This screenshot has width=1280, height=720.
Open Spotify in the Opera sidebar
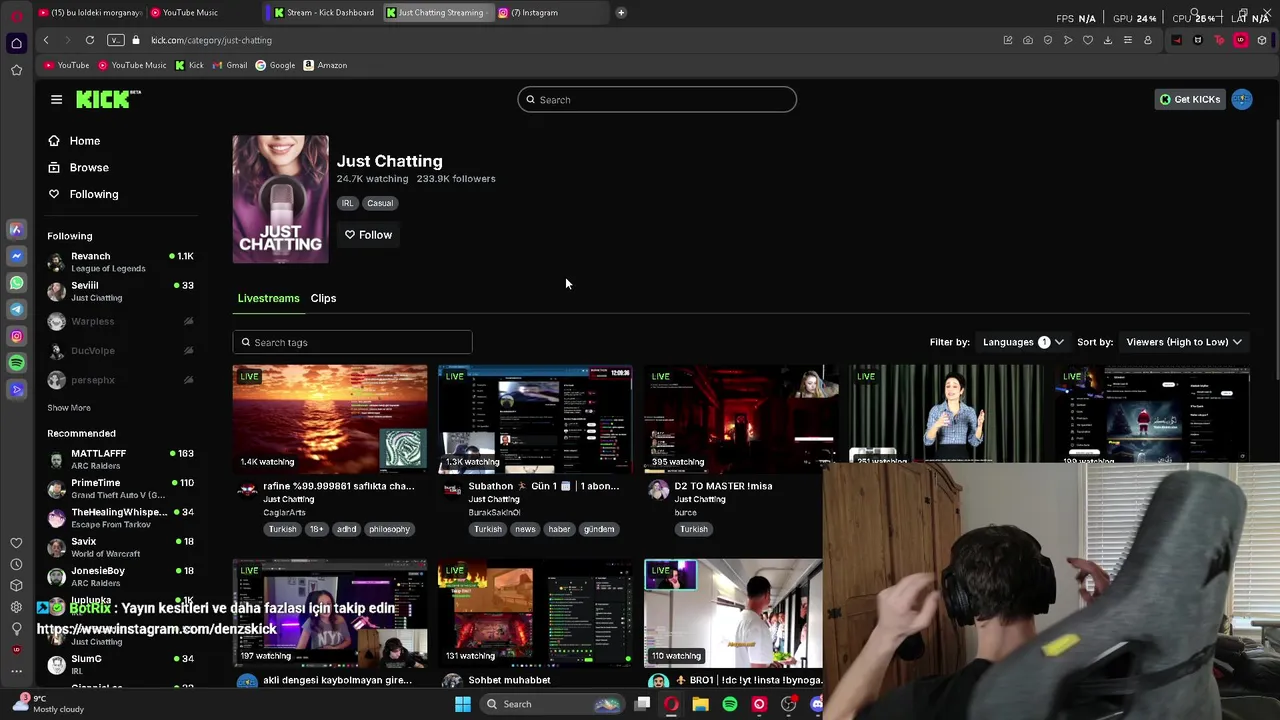(16, 363)
